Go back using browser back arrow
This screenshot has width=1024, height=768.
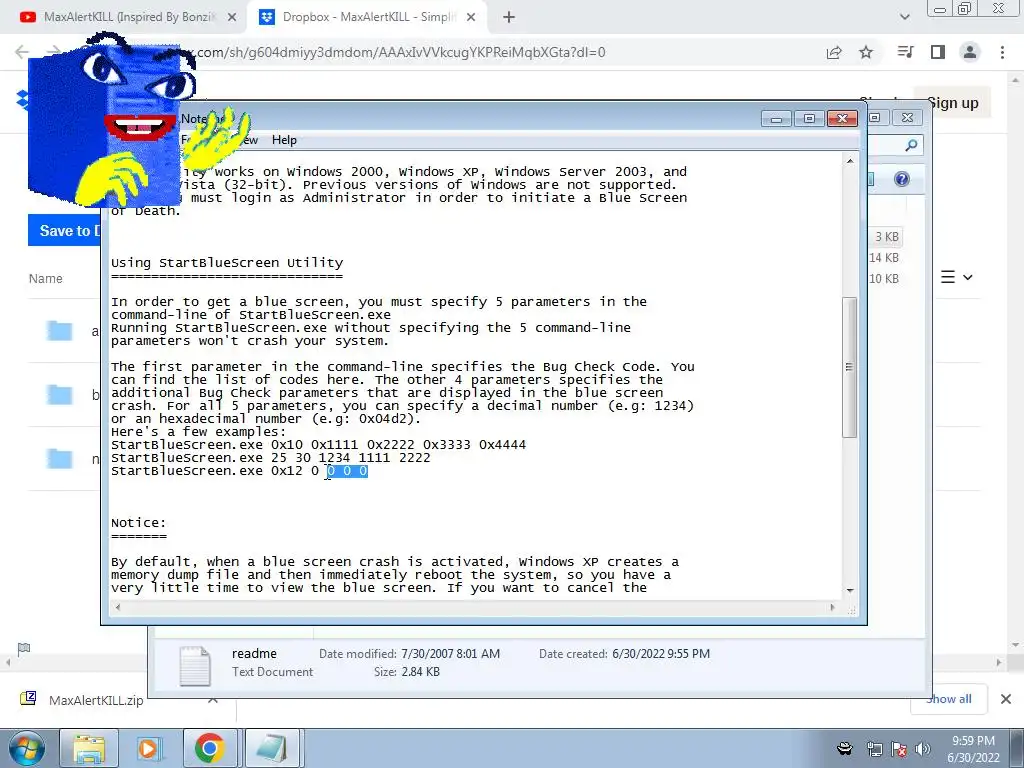pos(22,52)
